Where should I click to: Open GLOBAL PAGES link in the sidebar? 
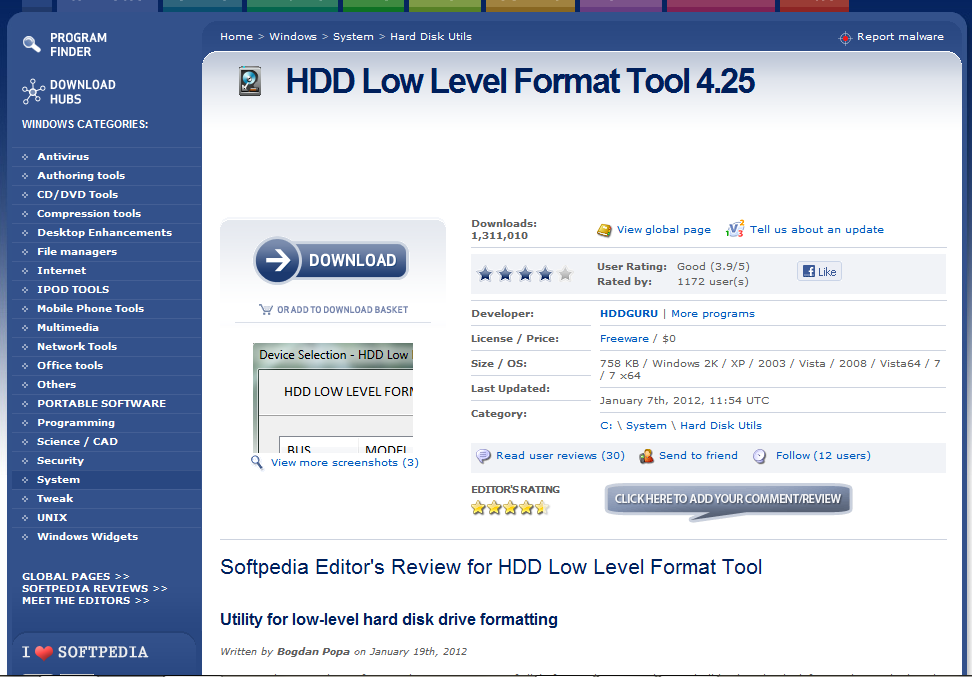pyautogui.click(x=76, y=577)
